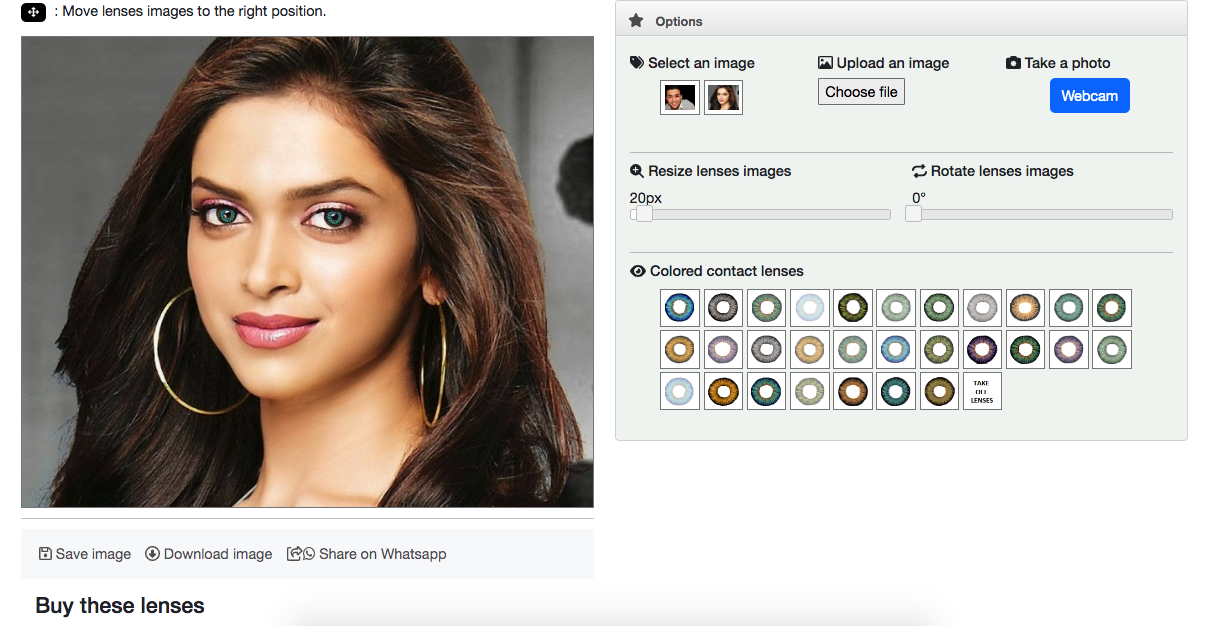Viewport: 1206px width, 626px height.
Task: Select the male sample face thumbnail
Action: pyautogui.click(x=680, y=98)
